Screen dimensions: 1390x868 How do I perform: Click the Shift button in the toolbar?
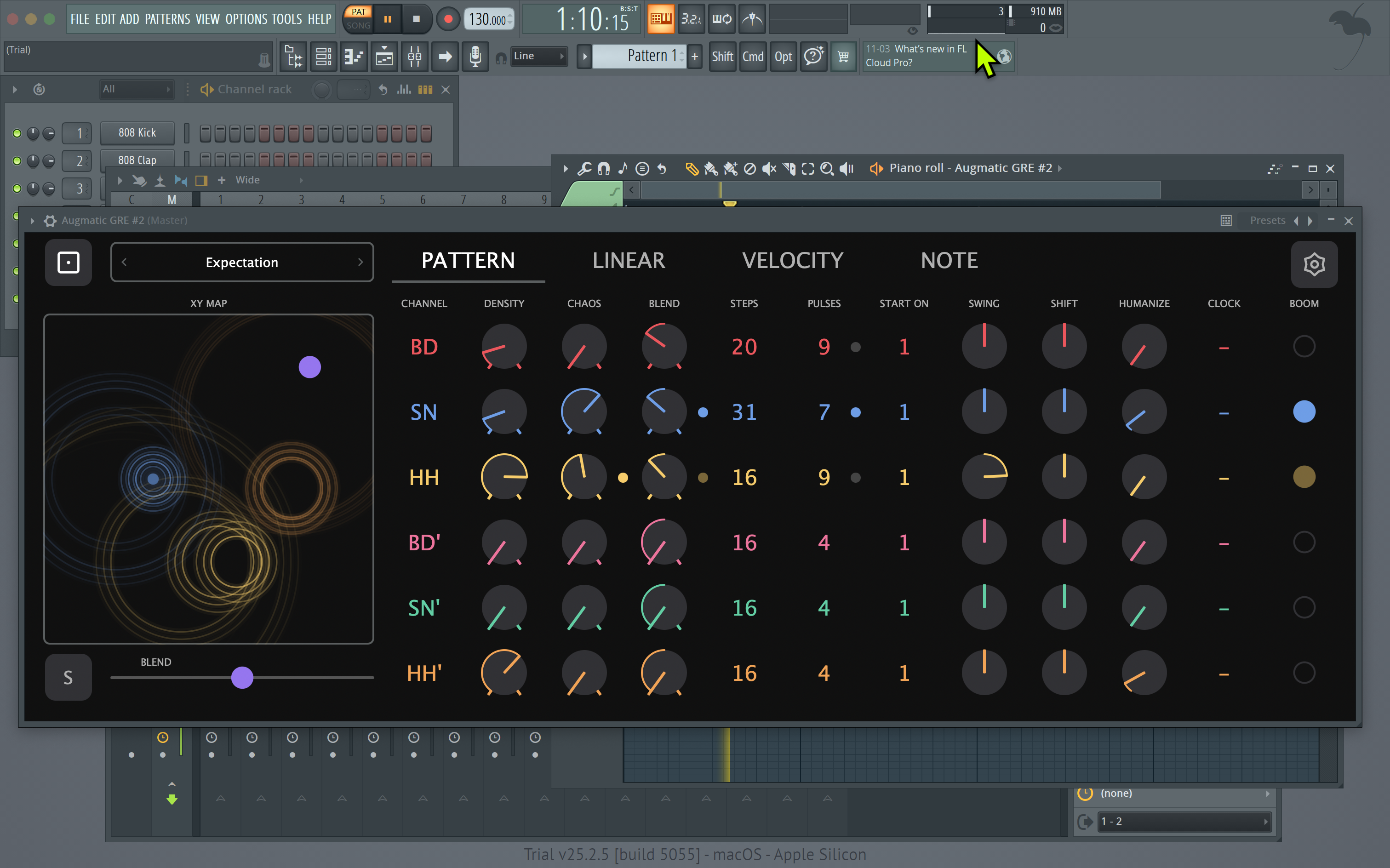click(722, 56)
